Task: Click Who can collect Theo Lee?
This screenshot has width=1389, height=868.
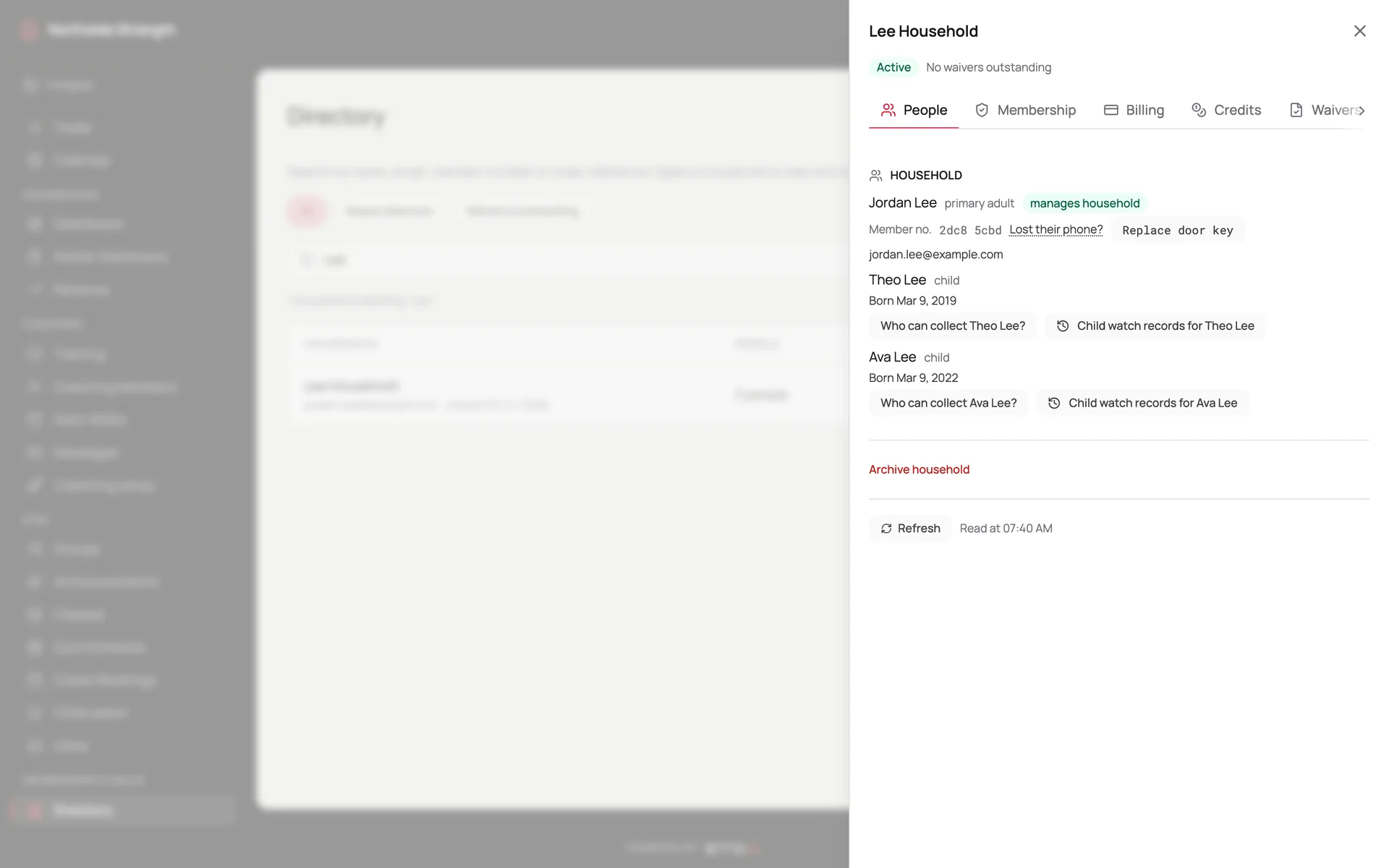Action: point(952,326)
